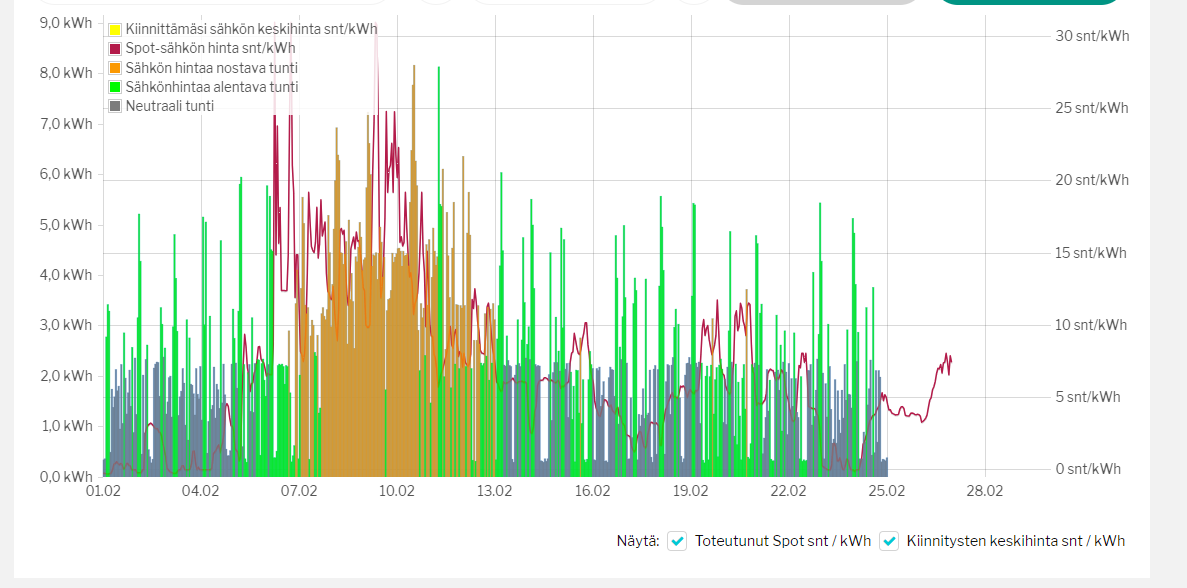Click the grey Neutraali tunti legend icon

click(x=115, y=106)
